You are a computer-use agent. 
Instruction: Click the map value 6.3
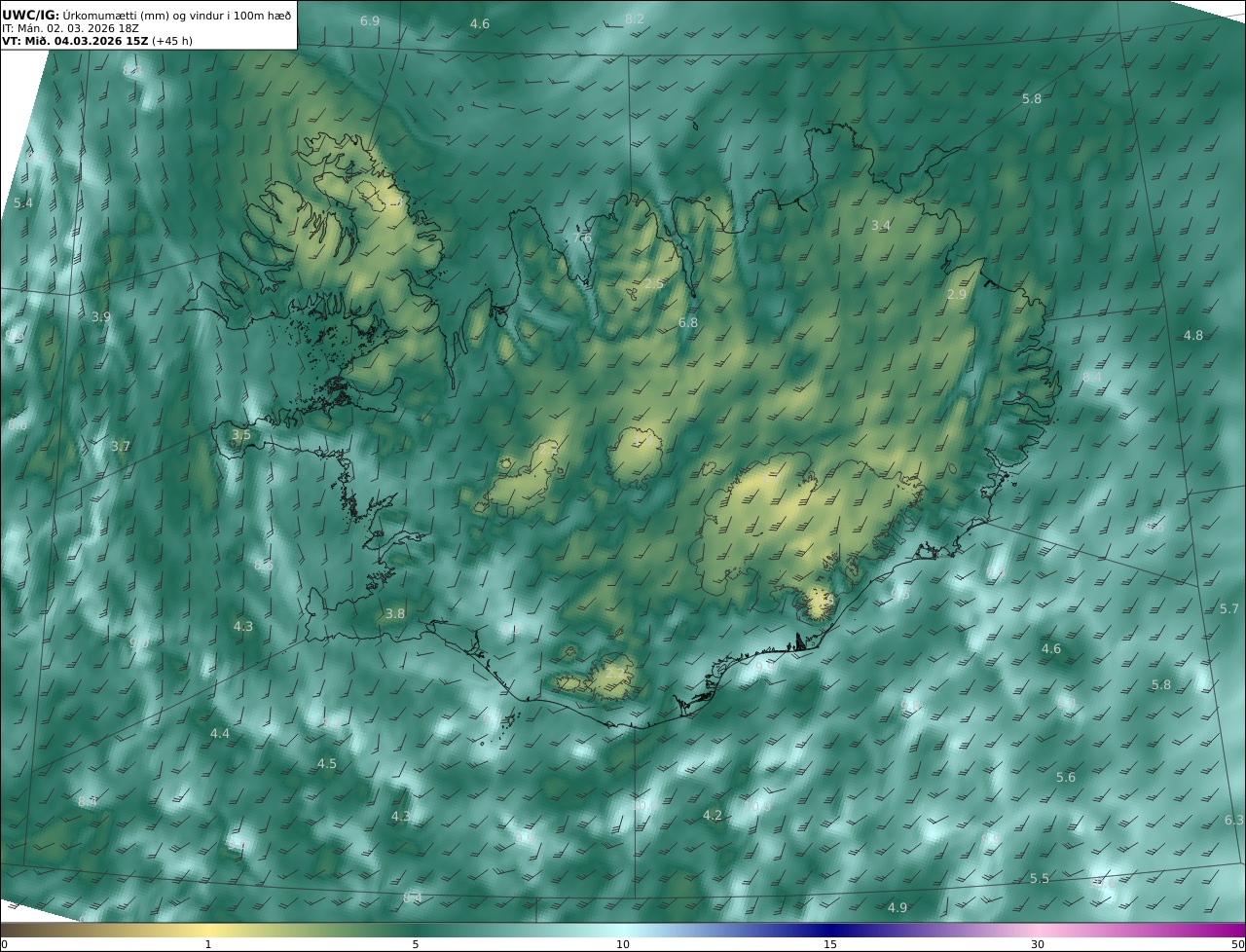(1233, 820)
